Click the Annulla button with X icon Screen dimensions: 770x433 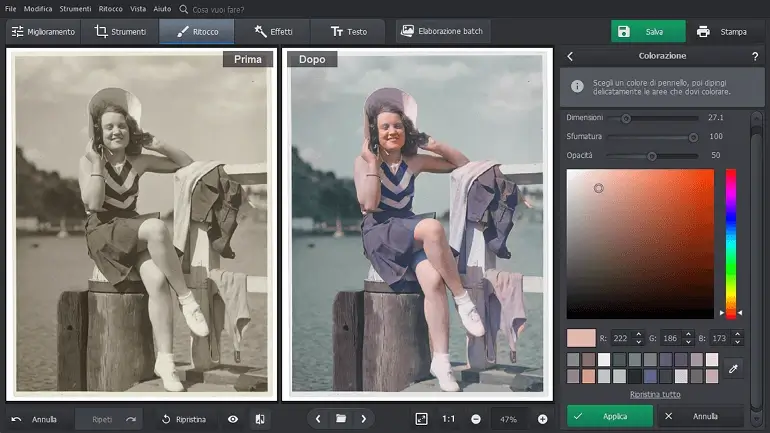click(x=699, y=416)
